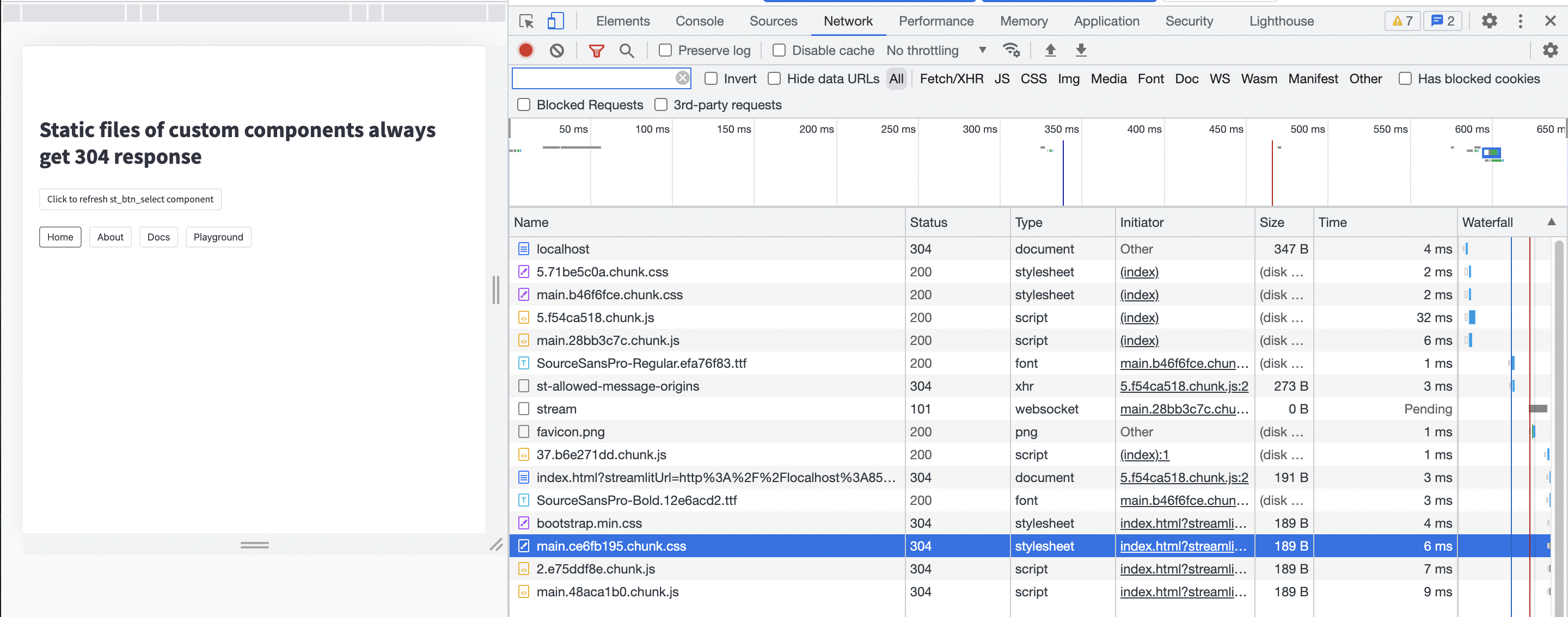
Task: Open network search with the magnifier icon
Action: click(627, 50)
